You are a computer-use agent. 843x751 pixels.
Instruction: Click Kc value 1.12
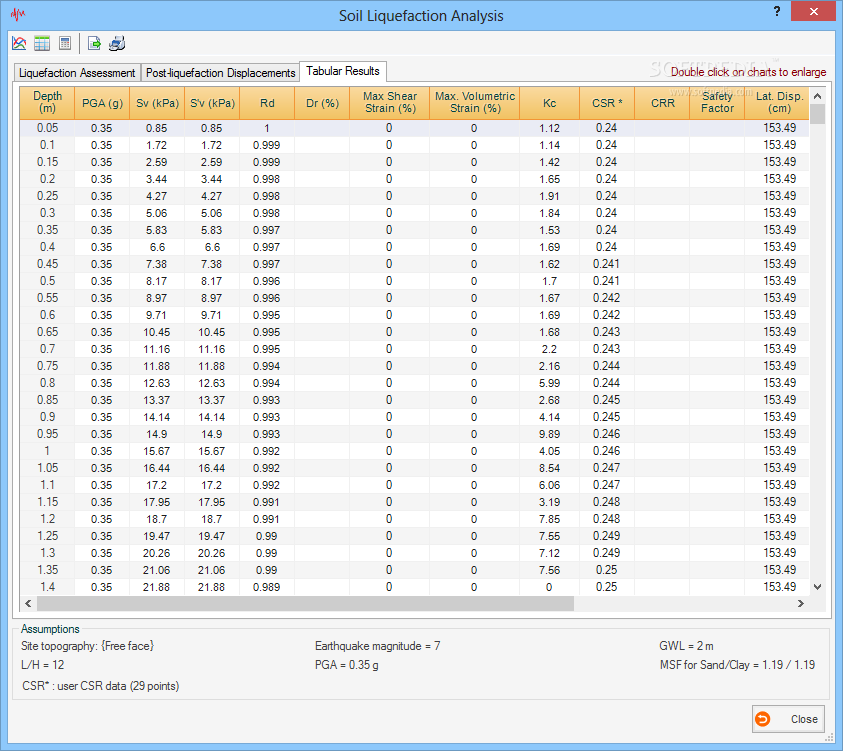click(x=549, y=128)
